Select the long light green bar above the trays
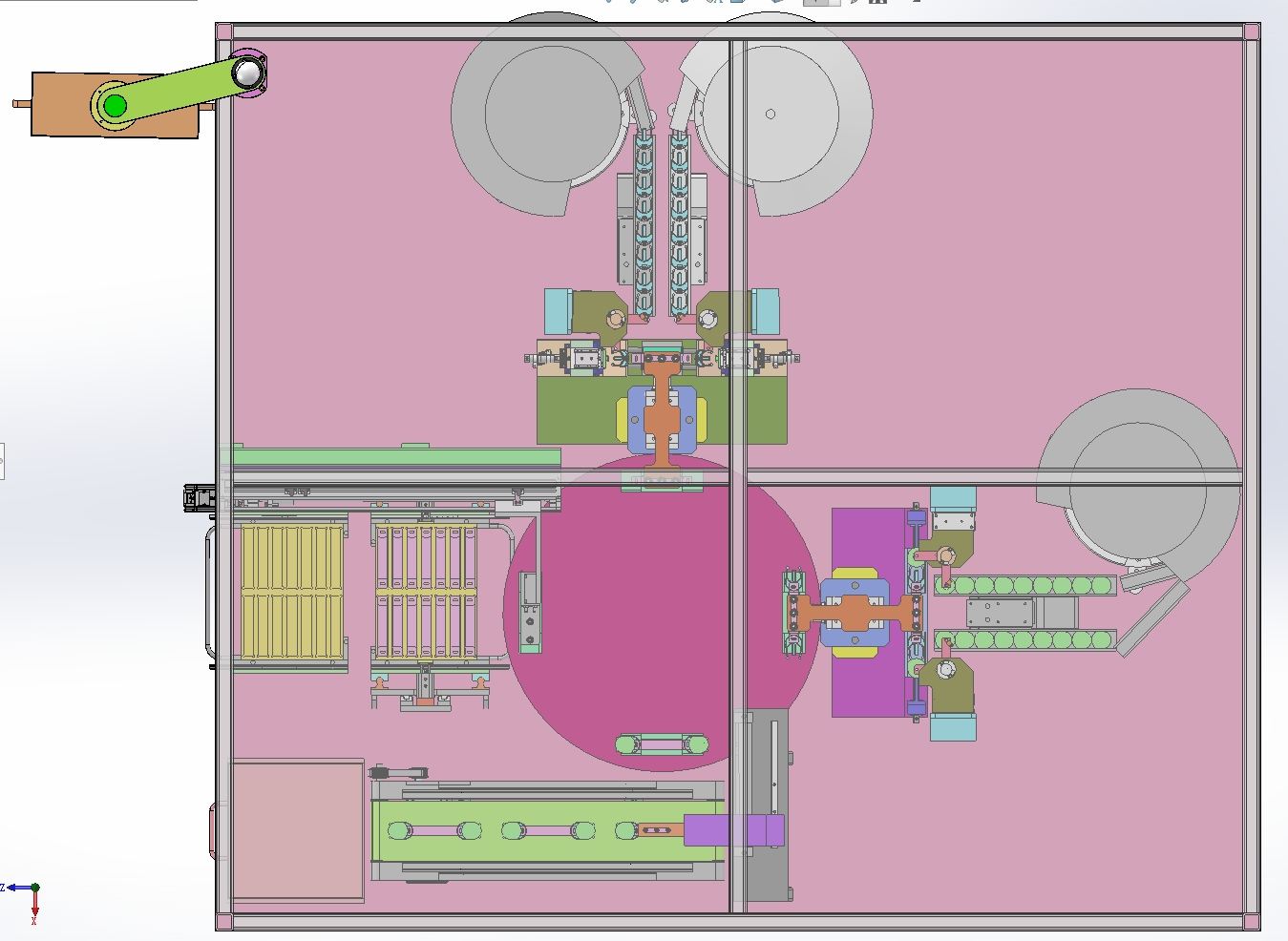The width and height of the screenshot is (1288, 941). tap(396, 457)
